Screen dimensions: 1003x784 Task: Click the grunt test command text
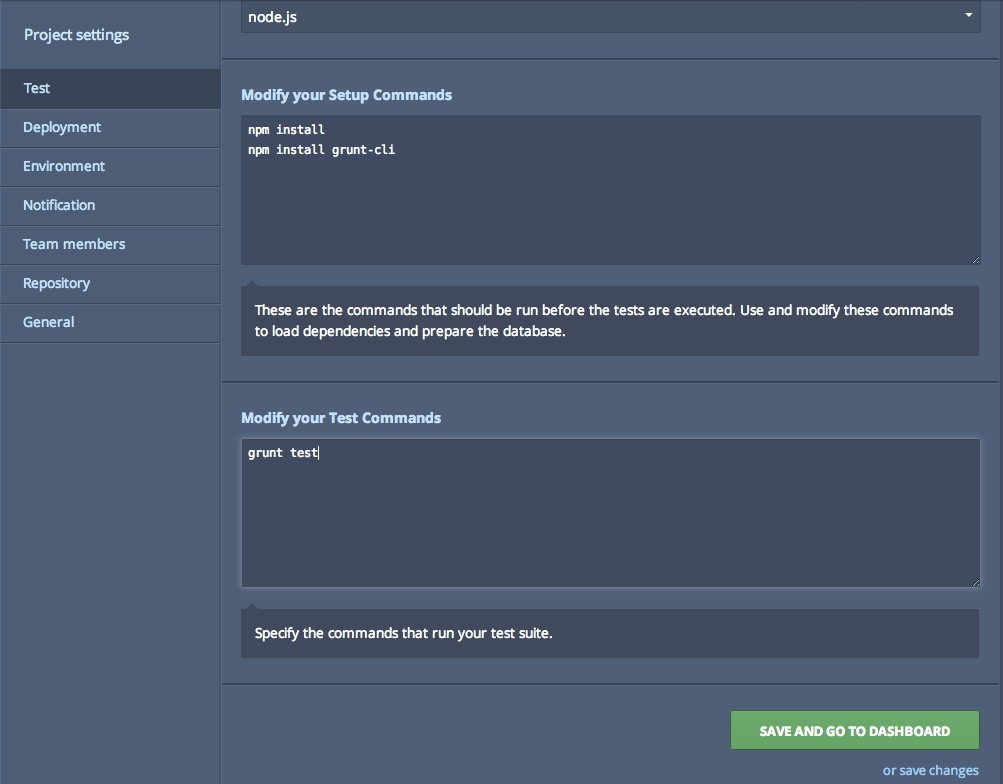pos(283,452)
